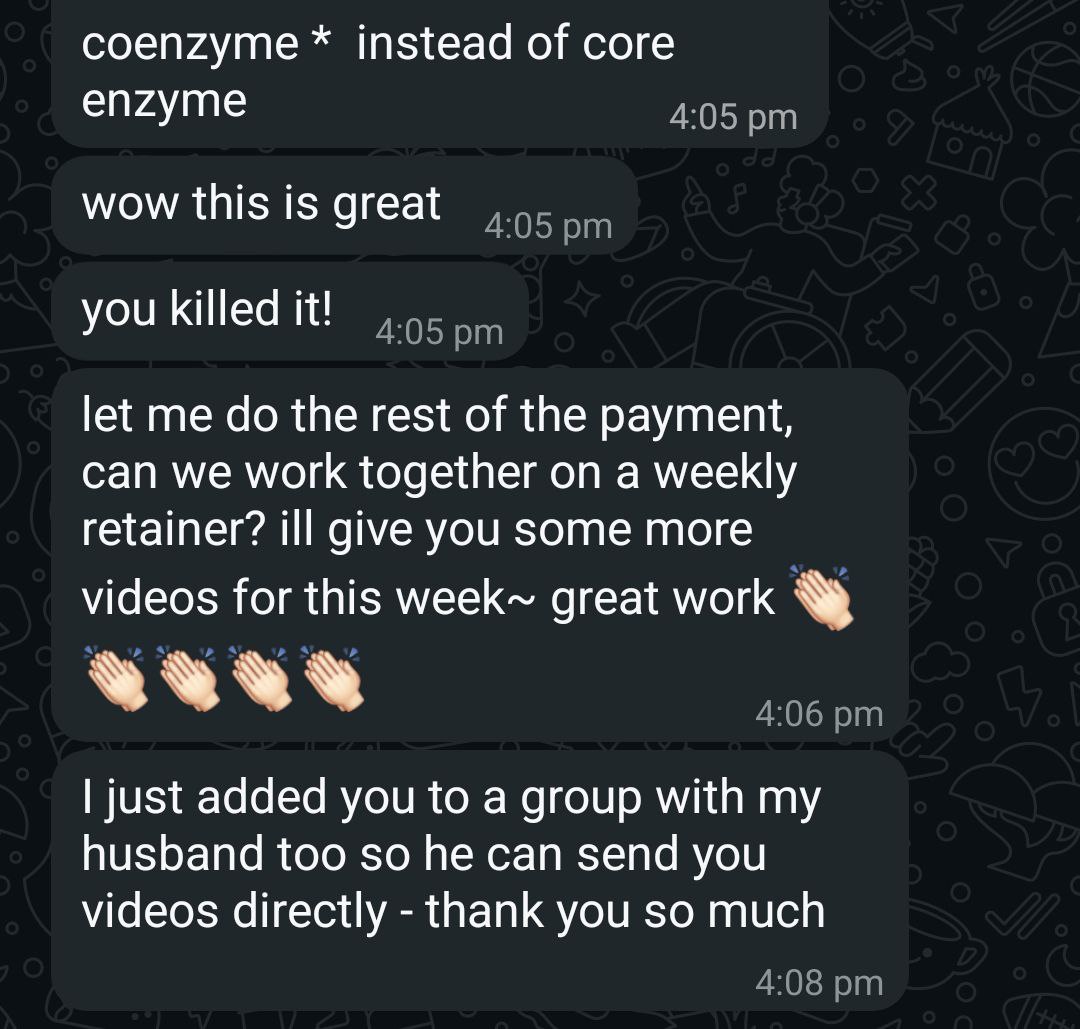Click the 4:06 pm timestamp
Screen dimensions: 1080x1029
pyautogui.click(x=819, y=714)
